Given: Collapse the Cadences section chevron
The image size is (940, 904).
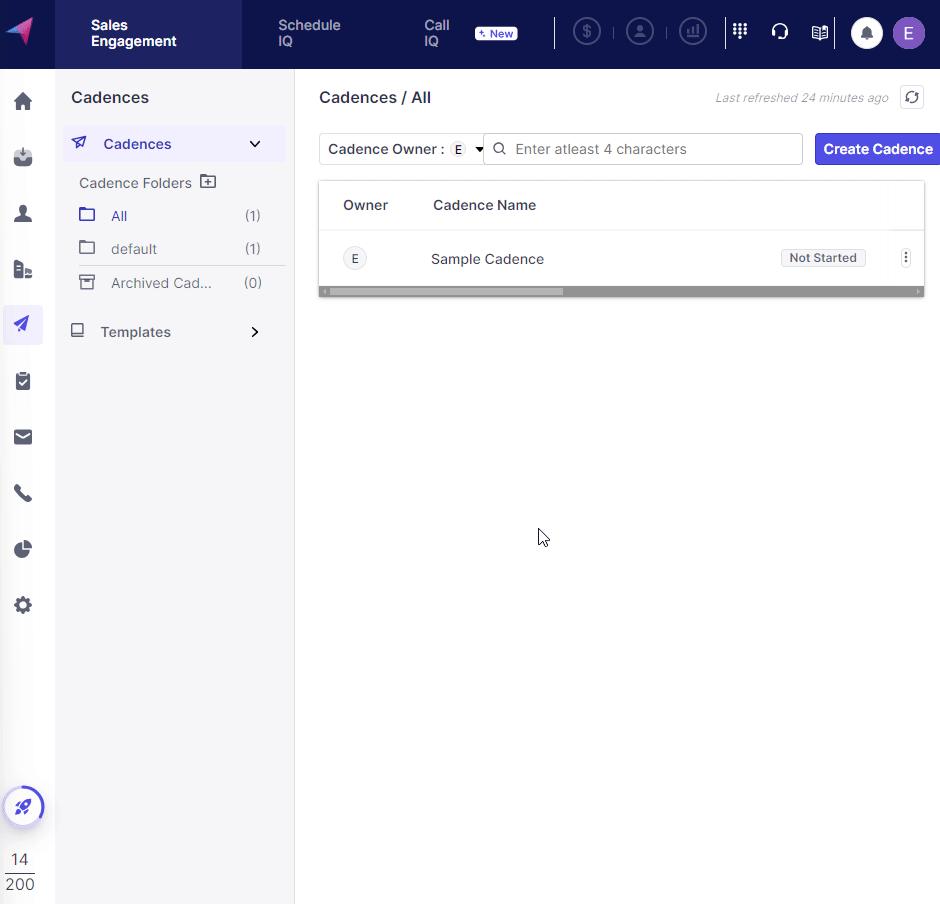Looking at the screenshot, I should (255, 144).
